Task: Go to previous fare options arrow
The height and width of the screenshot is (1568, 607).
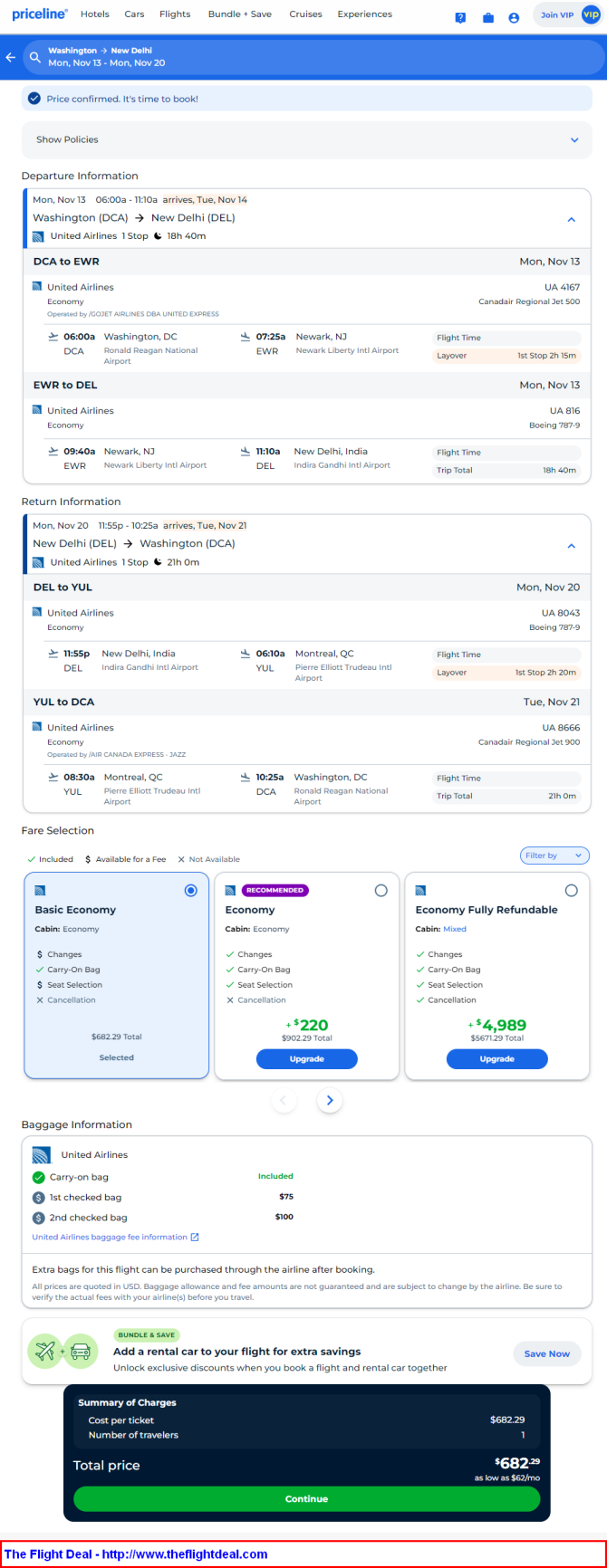Action: 284,1100
